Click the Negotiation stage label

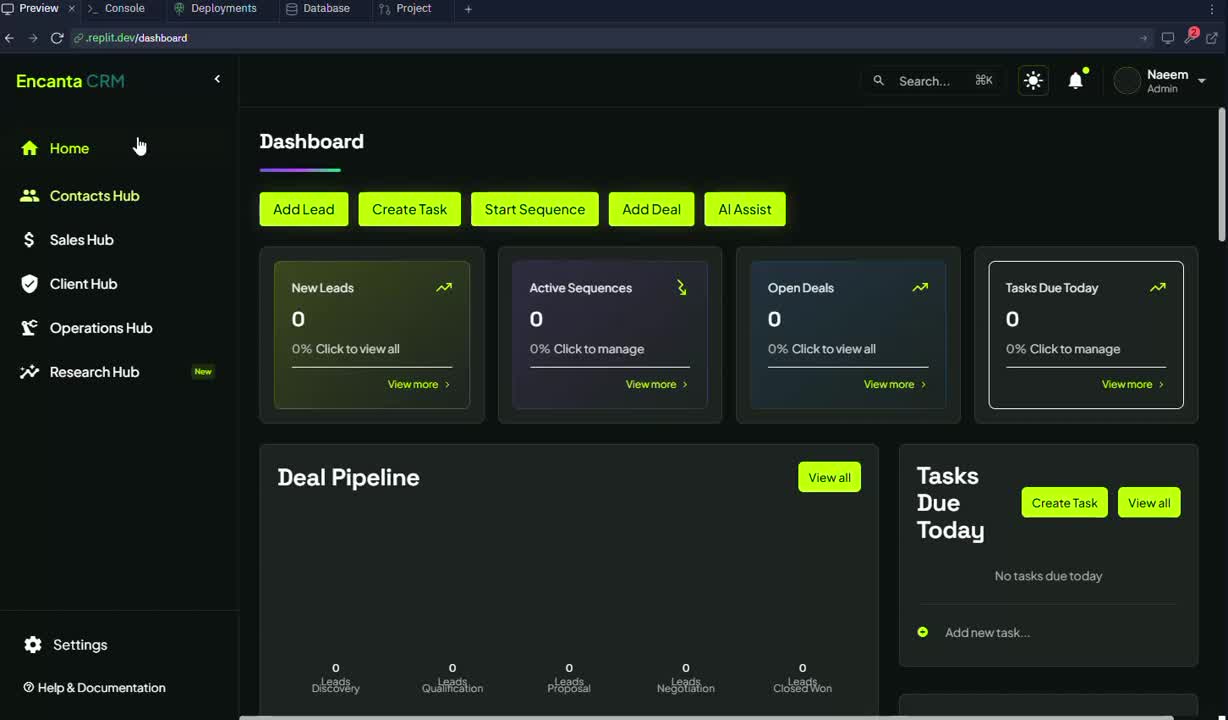point(685,688)
